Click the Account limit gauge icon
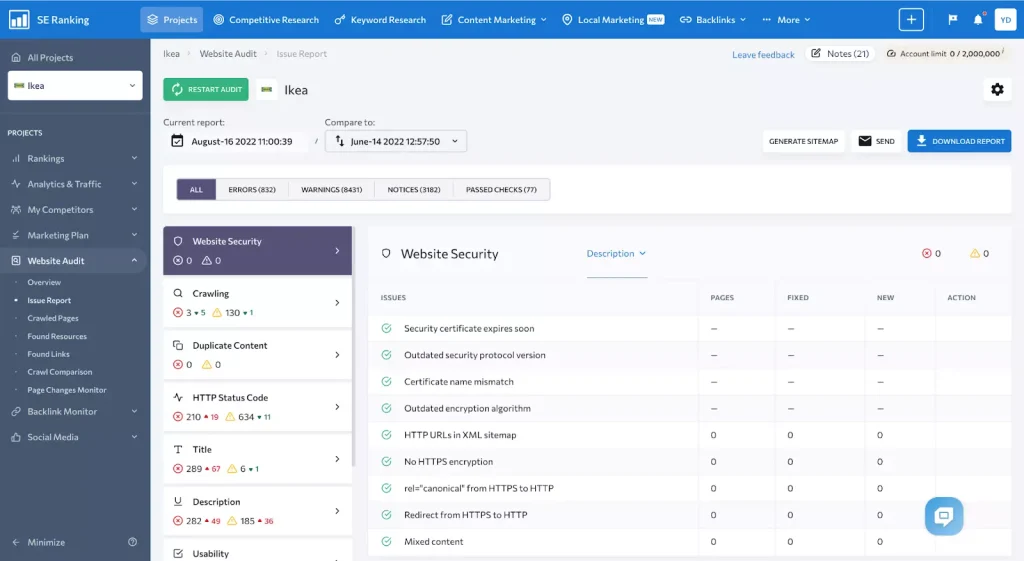The height and width of the screenshot is (561, 1024). tap(891, 54)
